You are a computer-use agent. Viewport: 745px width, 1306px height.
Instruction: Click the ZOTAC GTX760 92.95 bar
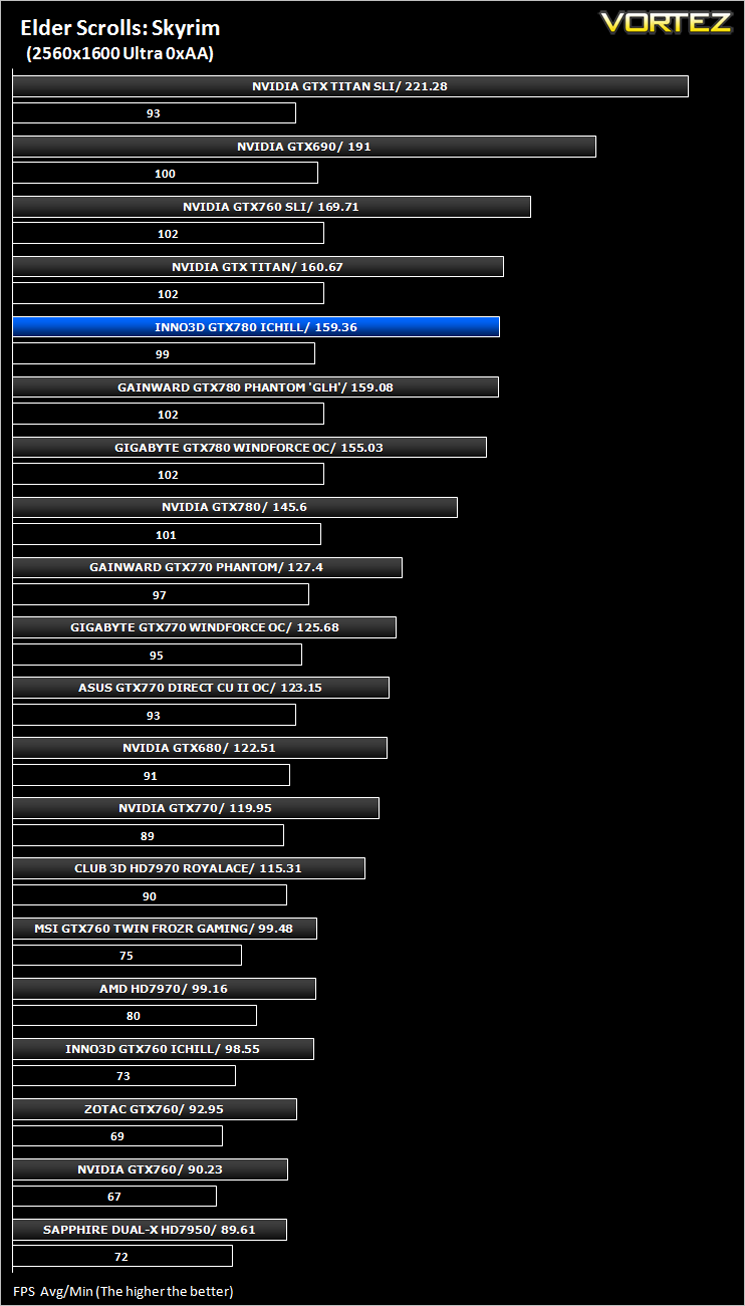pyautogui.click(x=155, y=1109)
